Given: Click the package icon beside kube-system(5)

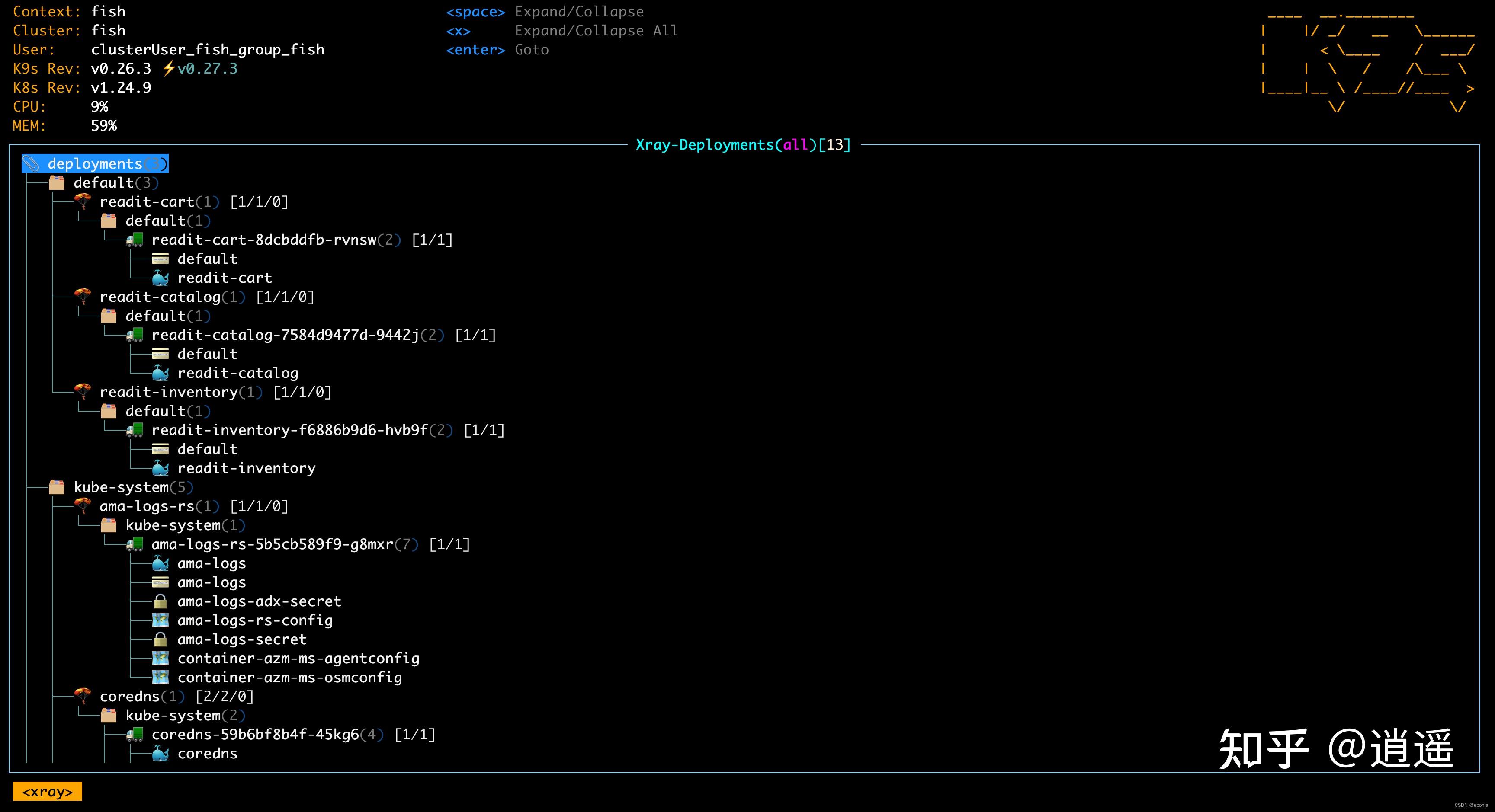Looking at the screenshot, I should pos(57,487).
